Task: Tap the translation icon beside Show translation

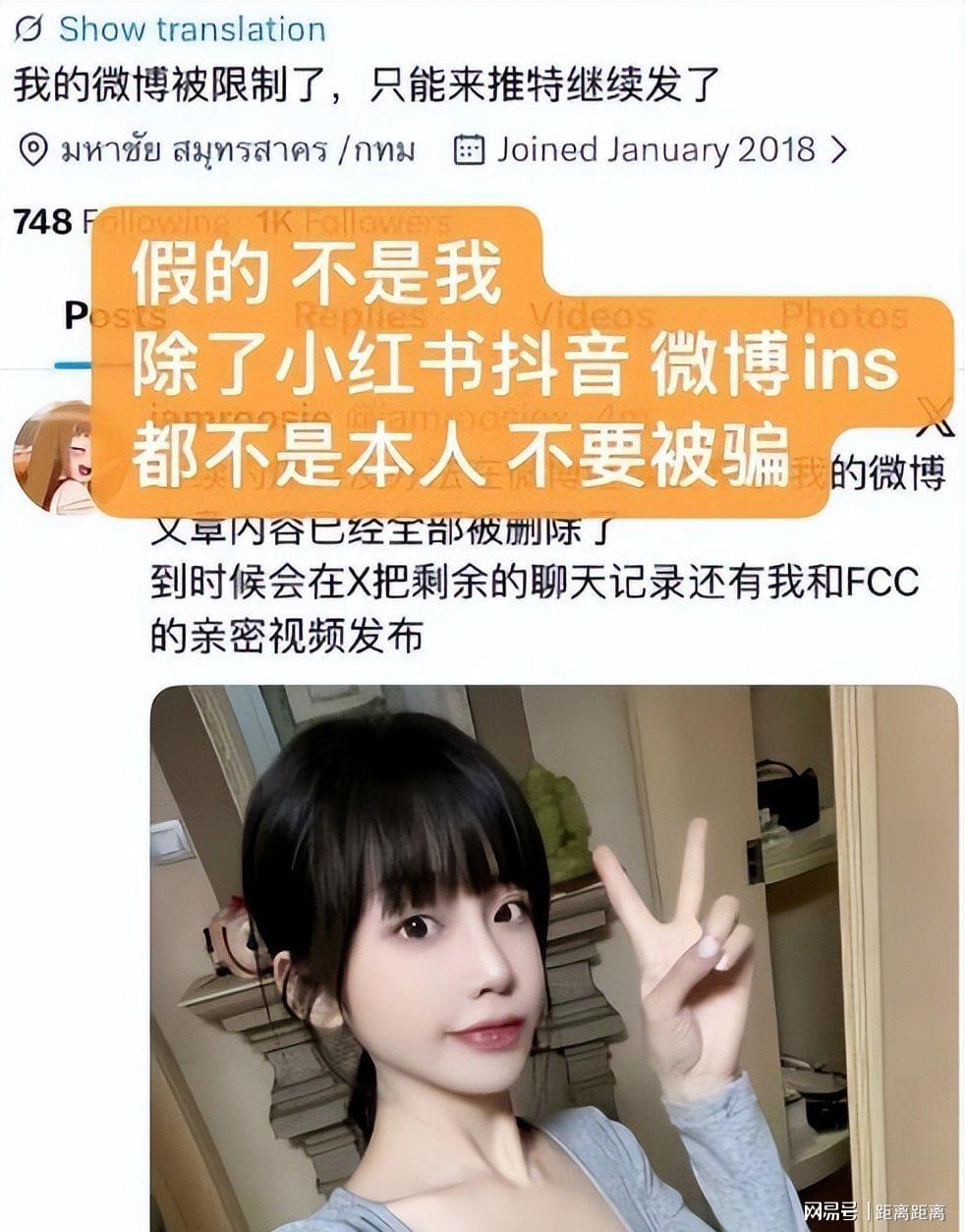Action: [x=28, y=29]
